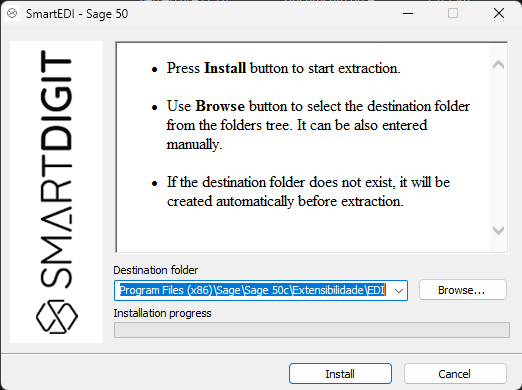This screenshot has height=390, width=522.
Task: Click the greyed-out maximize window button
Action: (453, 14)
